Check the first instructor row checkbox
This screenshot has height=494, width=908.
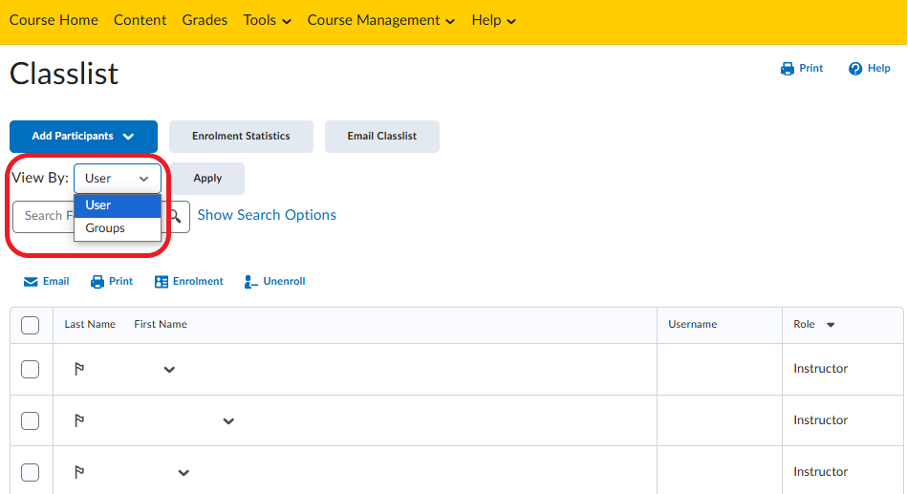coord(30,369)
